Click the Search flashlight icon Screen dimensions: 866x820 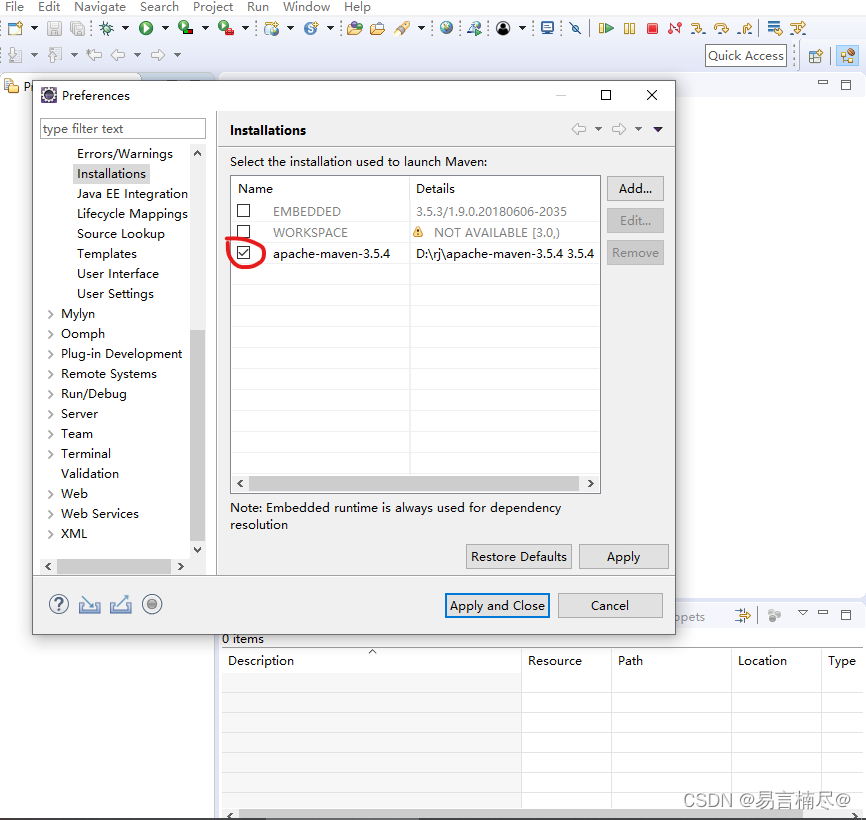click(402, 28)
